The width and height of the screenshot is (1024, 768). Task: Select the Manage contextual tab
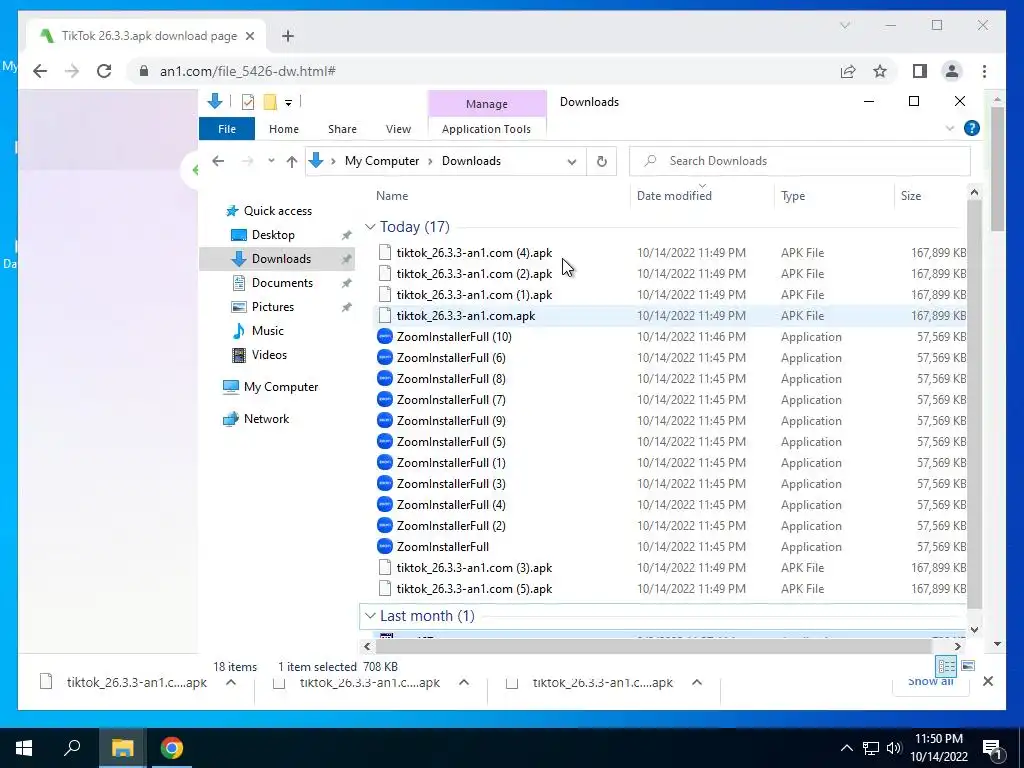click(x=487, y=104)
